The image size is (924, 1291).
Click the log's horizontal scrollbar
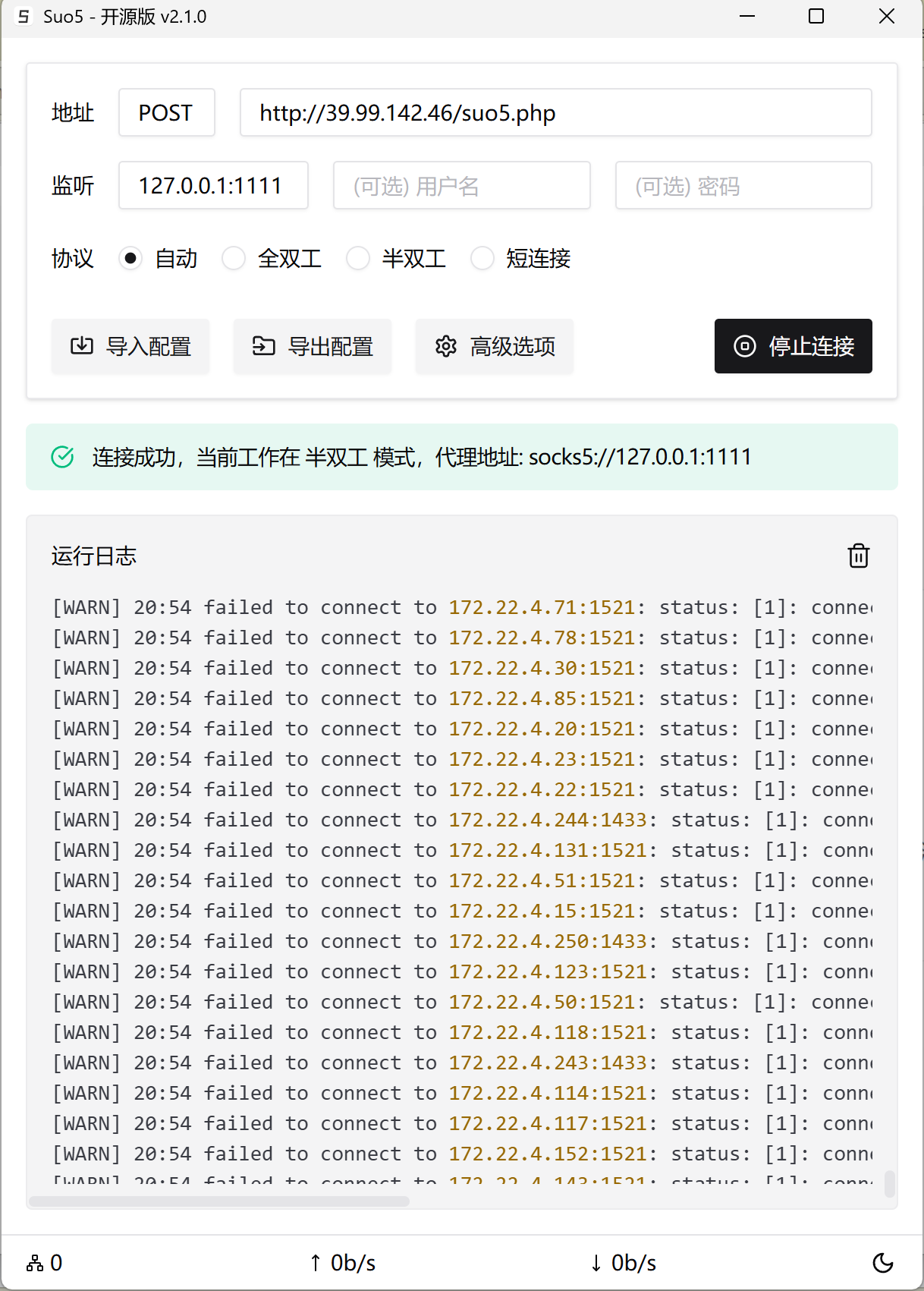pyautogui.click(x=219, y=1201)
